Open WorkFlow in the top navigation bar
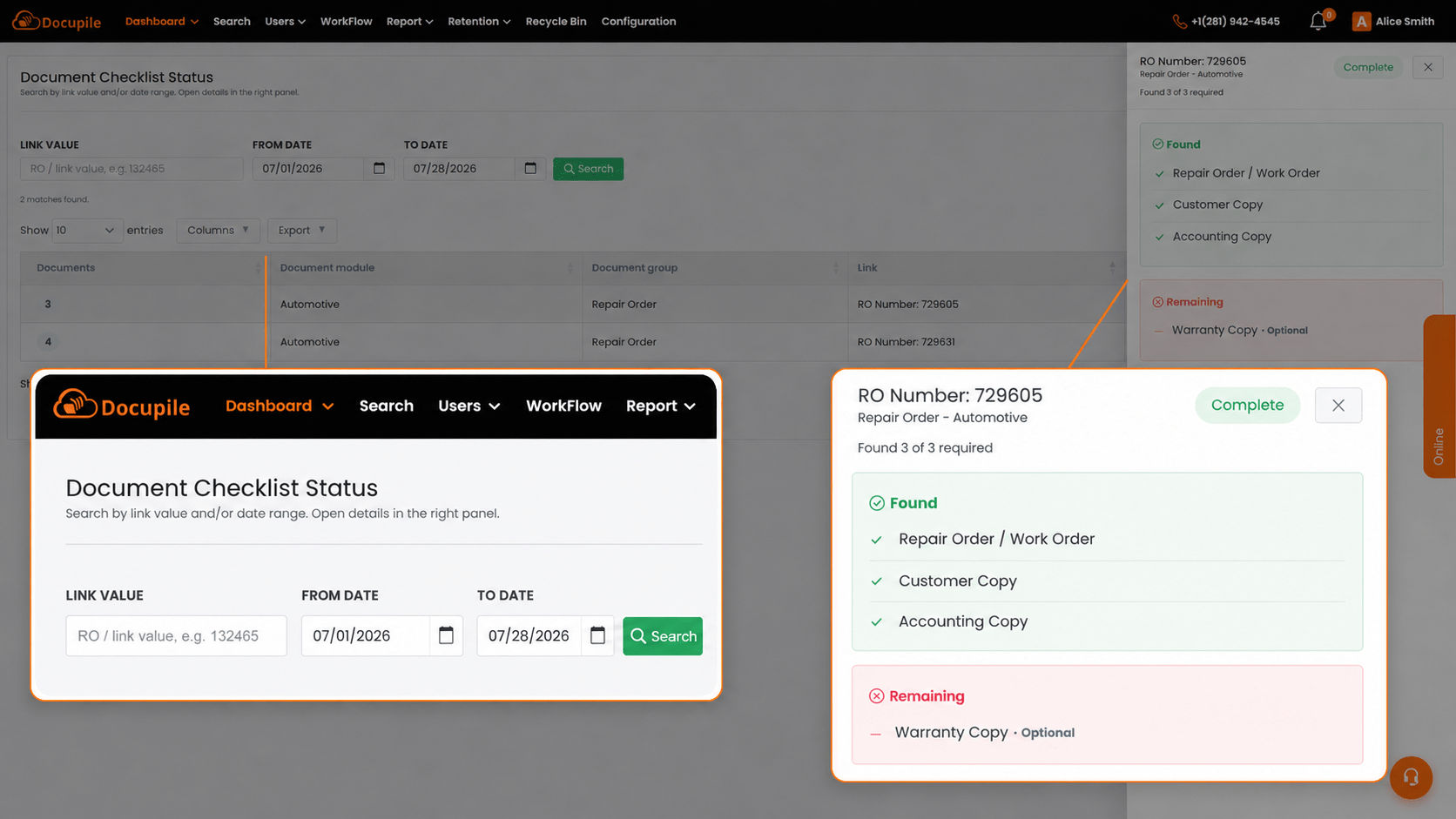 coord(346,21)
